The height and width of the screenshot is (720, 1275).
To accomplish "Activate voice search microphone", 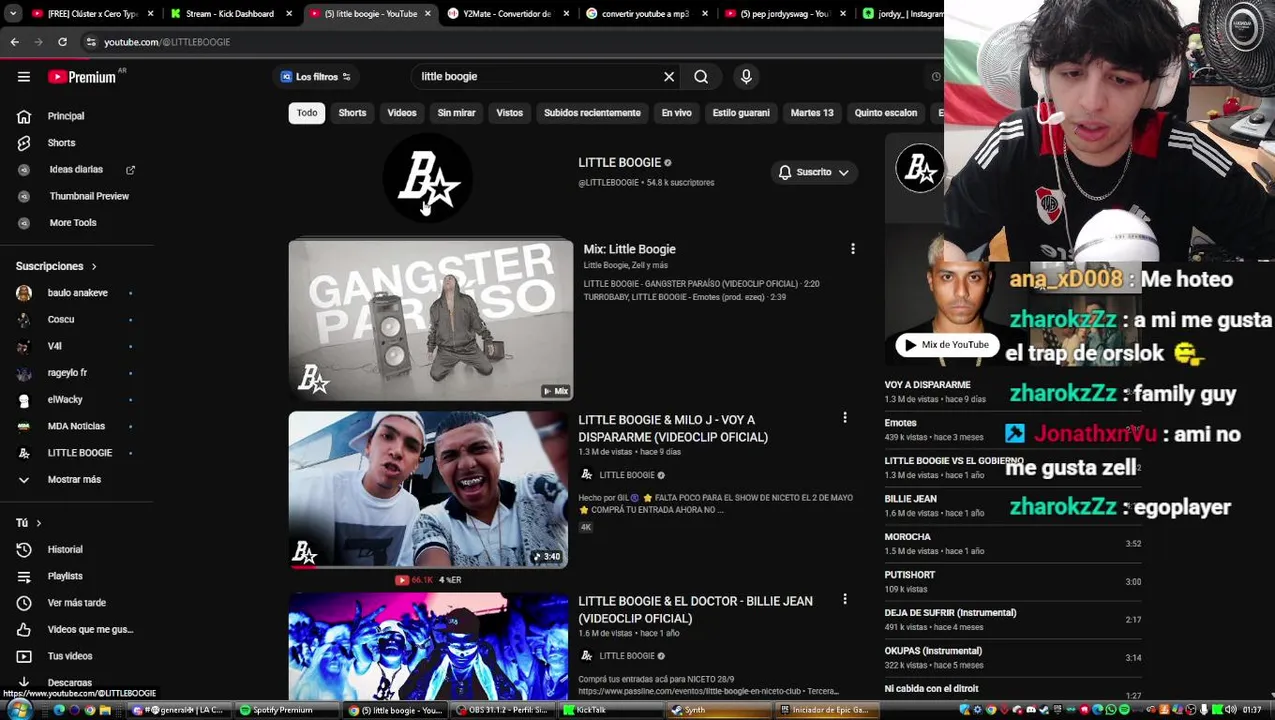I will (x=746, y=77).
